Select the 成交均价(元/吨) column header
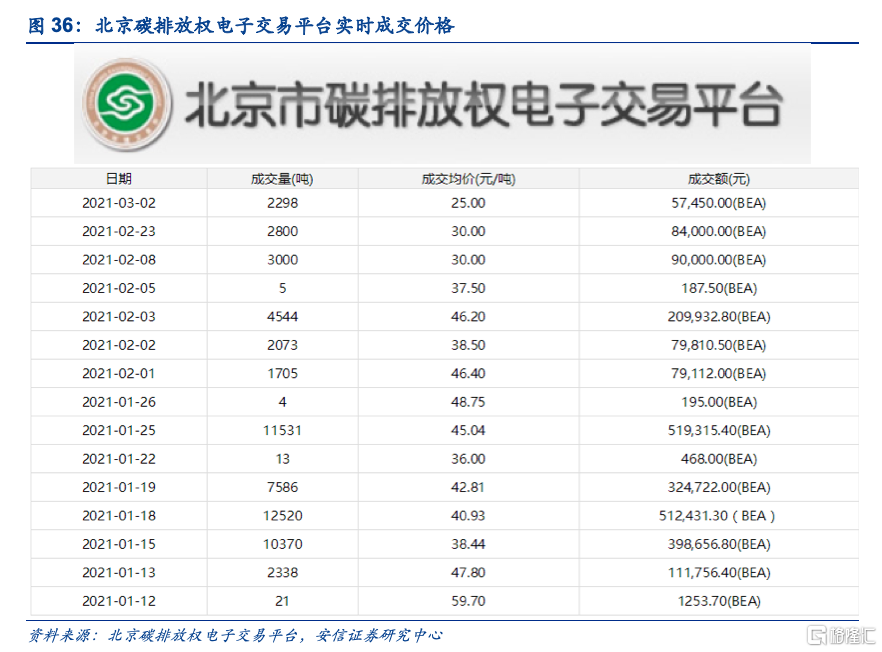 tap(469, 179)
